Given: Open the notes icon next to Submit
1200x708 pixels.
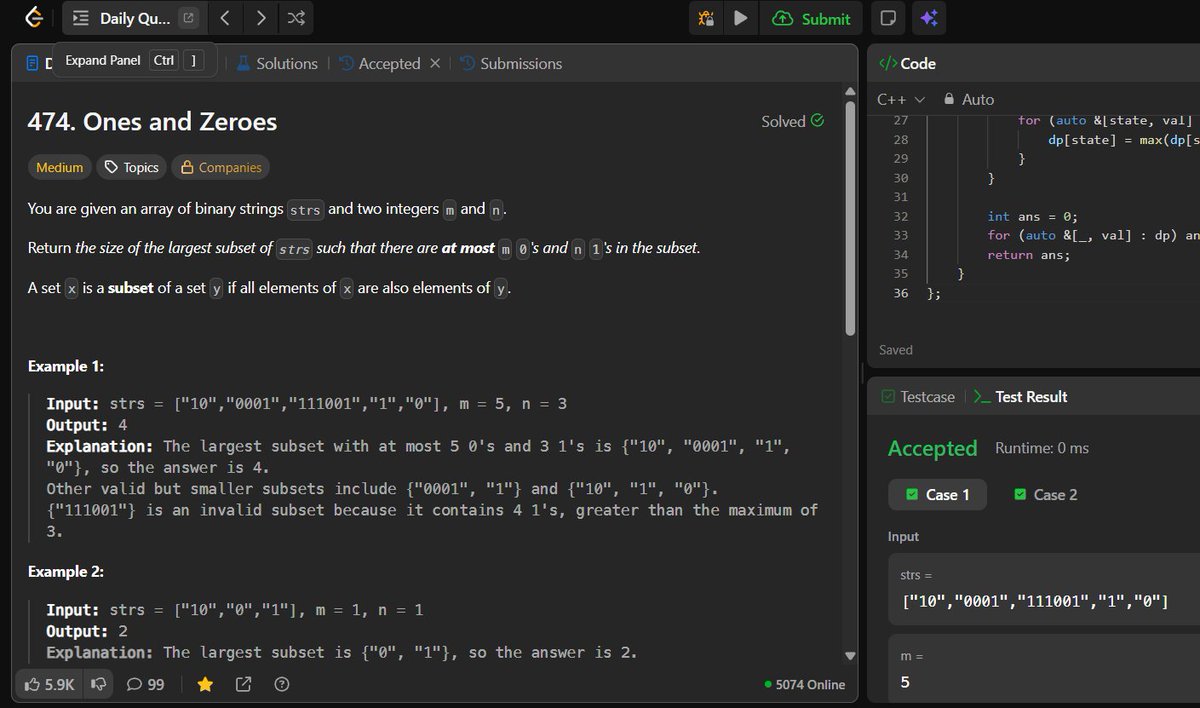Looking at the screenshot, I should pos(887,18).
